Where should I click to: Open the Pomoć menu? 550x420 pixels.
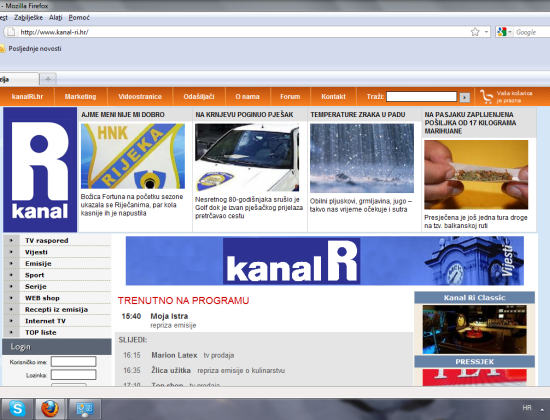click(x=79, y=18)
